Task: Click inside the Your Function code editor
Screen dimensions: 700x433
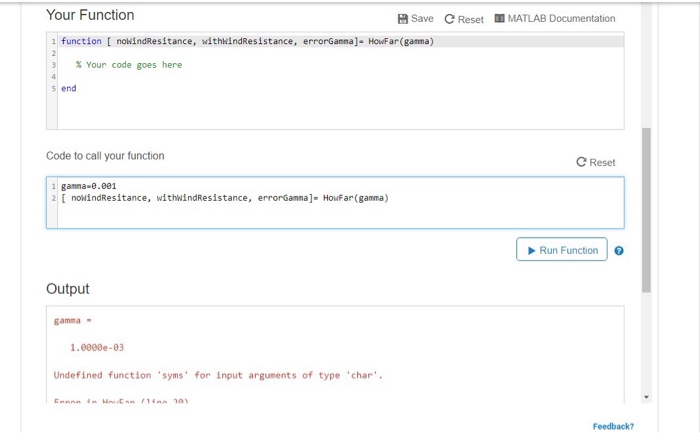Action: [x=335, y=81]
